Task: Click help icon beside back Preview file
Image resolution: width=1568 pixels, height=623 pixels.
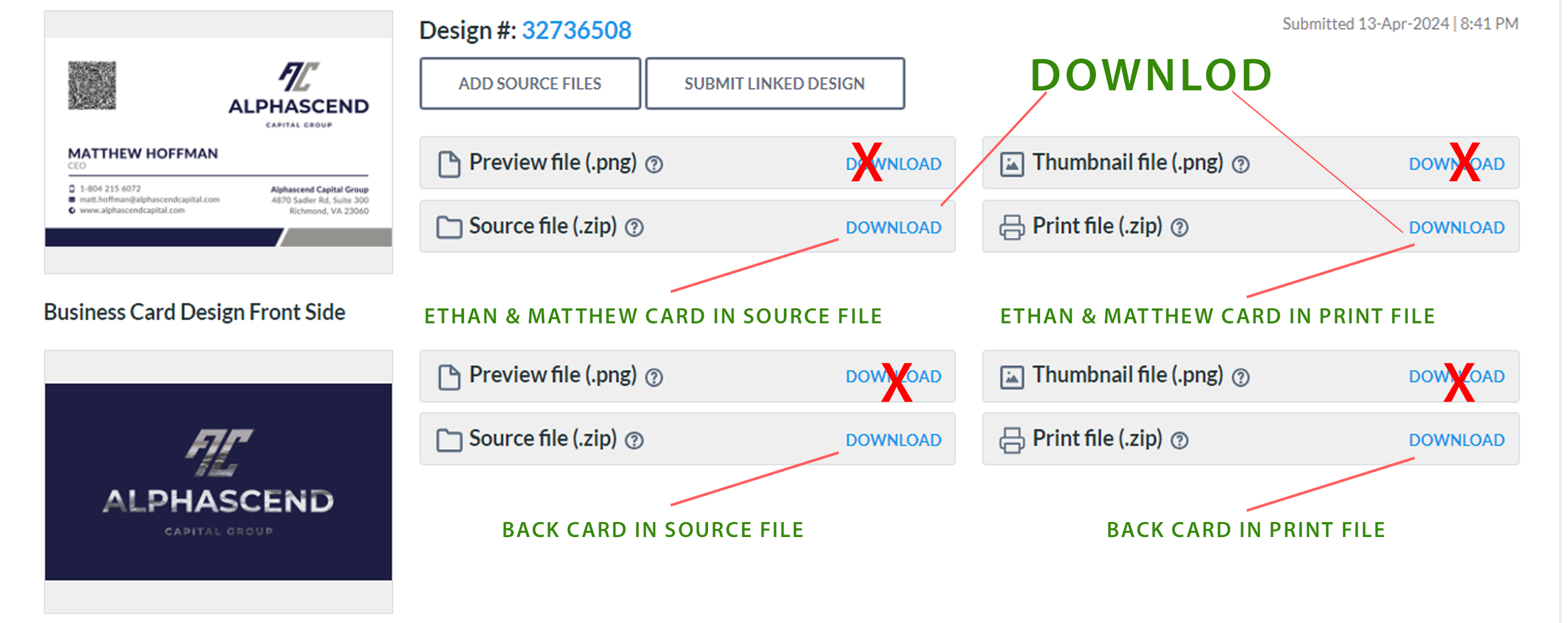Action: tap(654, 378)
